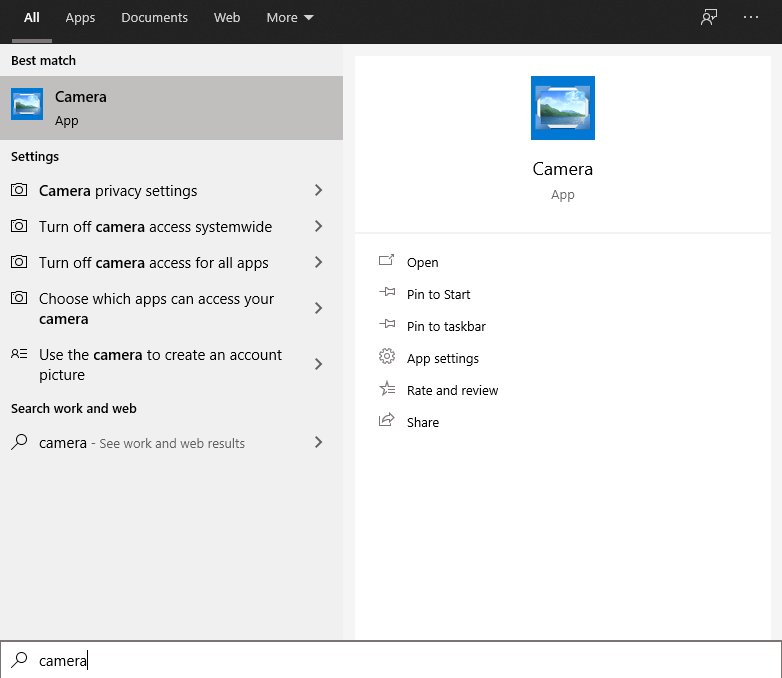Click the star icon next to Rate and review
This screenshot has width=782, height=678.
tap(387, 388)
